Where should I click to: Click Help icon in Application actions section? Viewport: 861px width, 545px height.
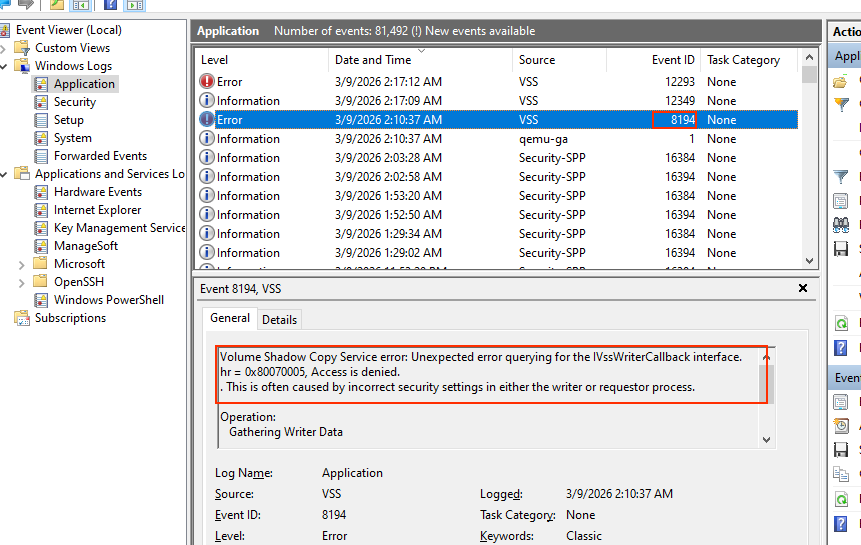point(841,347)
